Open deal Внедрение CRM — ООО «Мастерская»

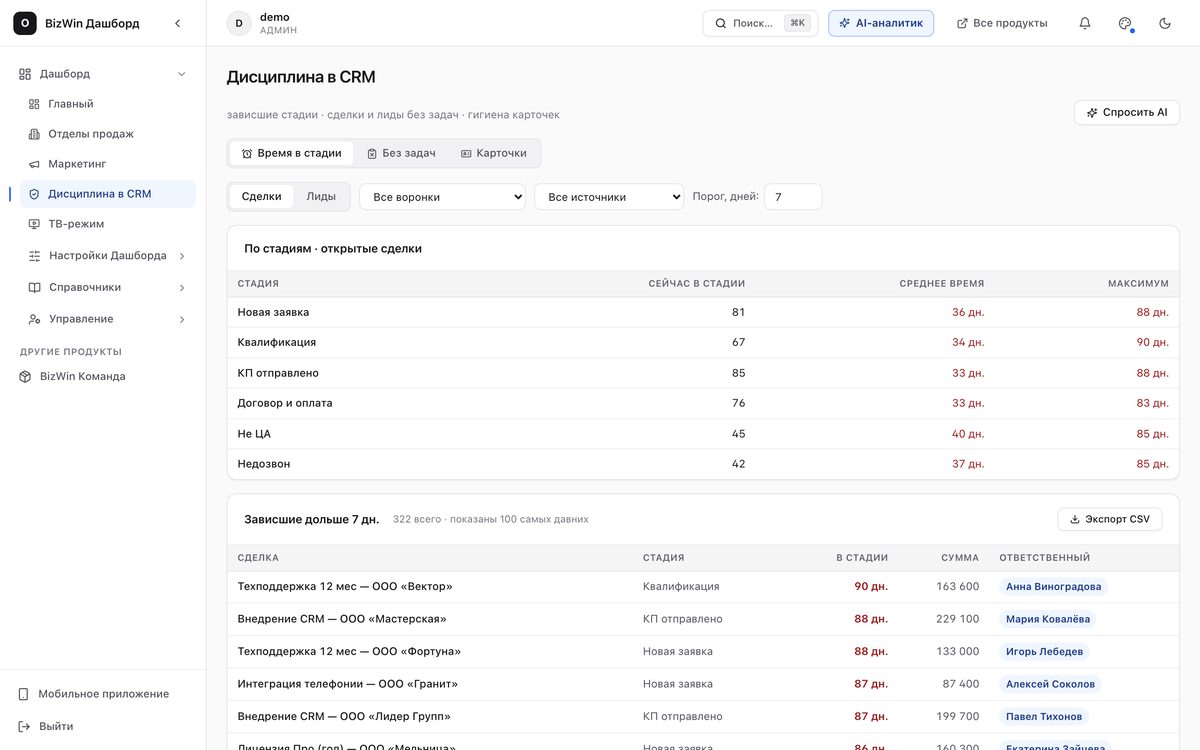pos(342,619)
